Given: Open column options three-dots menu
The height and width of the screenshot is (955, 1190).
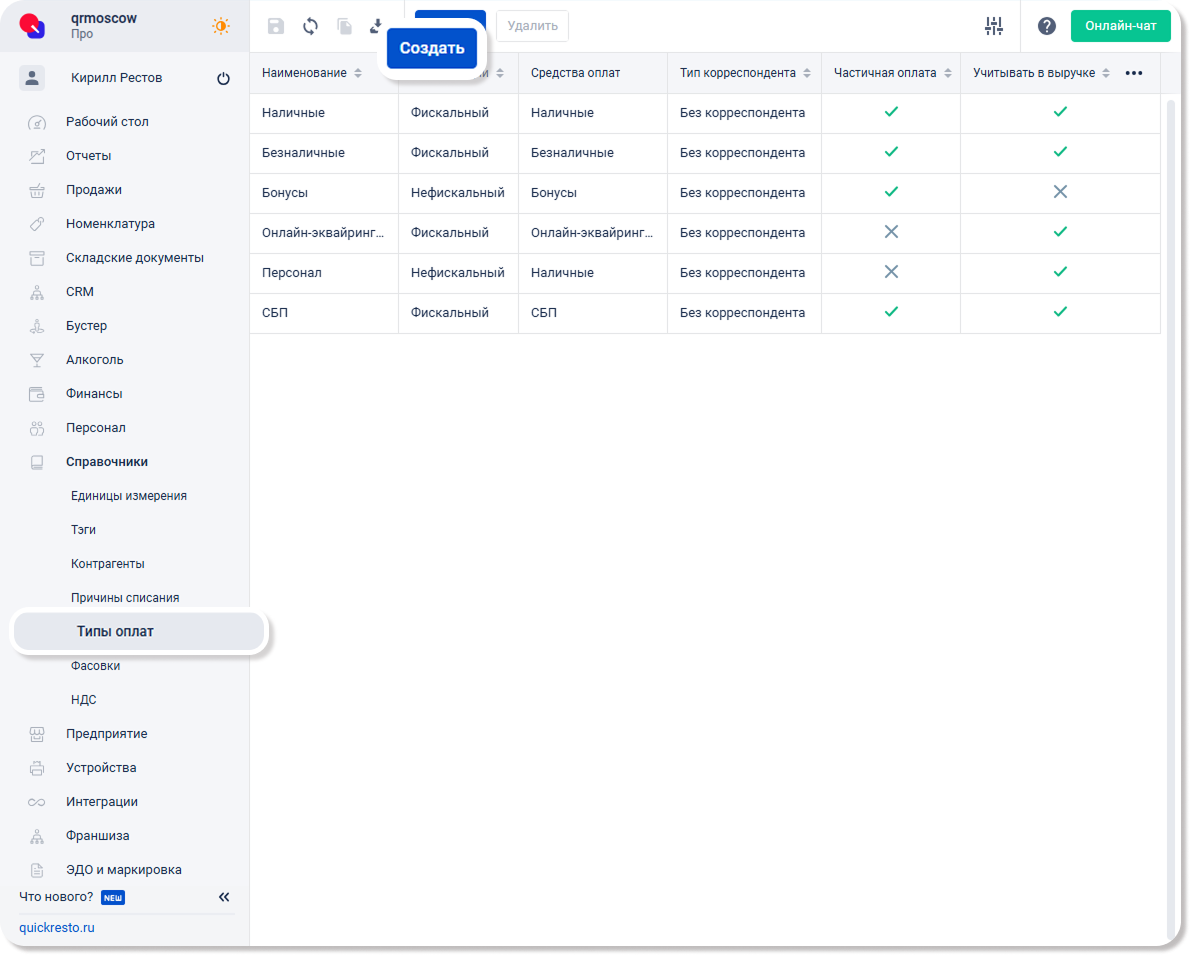Looking at the screenshot, I should pos(1134,73).
